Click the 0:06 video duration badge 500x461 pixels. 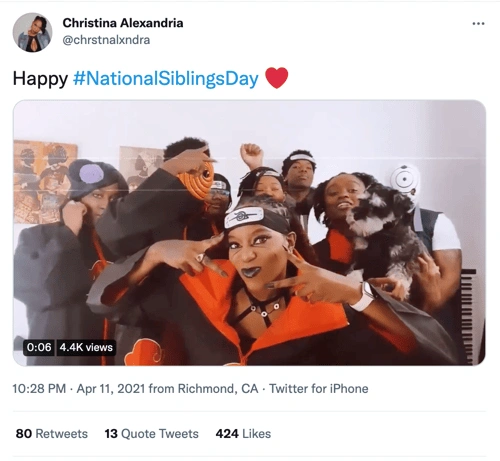[39, 347]
